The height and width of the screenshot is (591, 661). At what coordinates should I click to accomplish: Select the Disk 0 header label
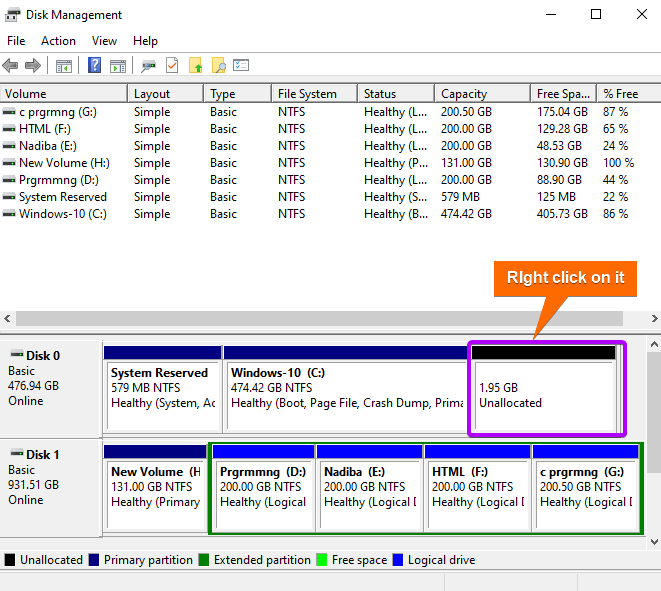(x=51, y=389)
